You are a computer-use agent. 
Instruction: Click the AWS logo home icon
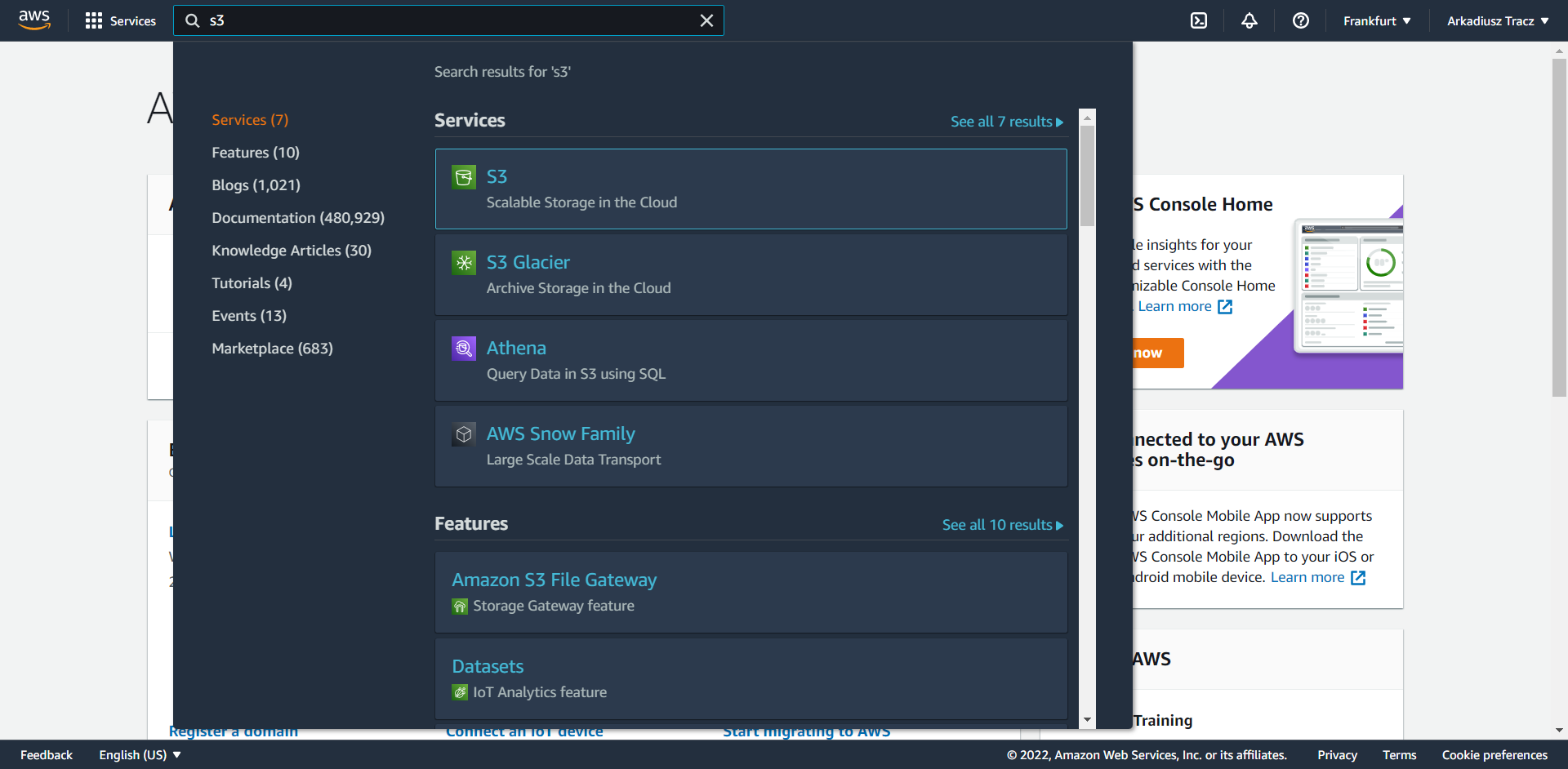point(34,20)
